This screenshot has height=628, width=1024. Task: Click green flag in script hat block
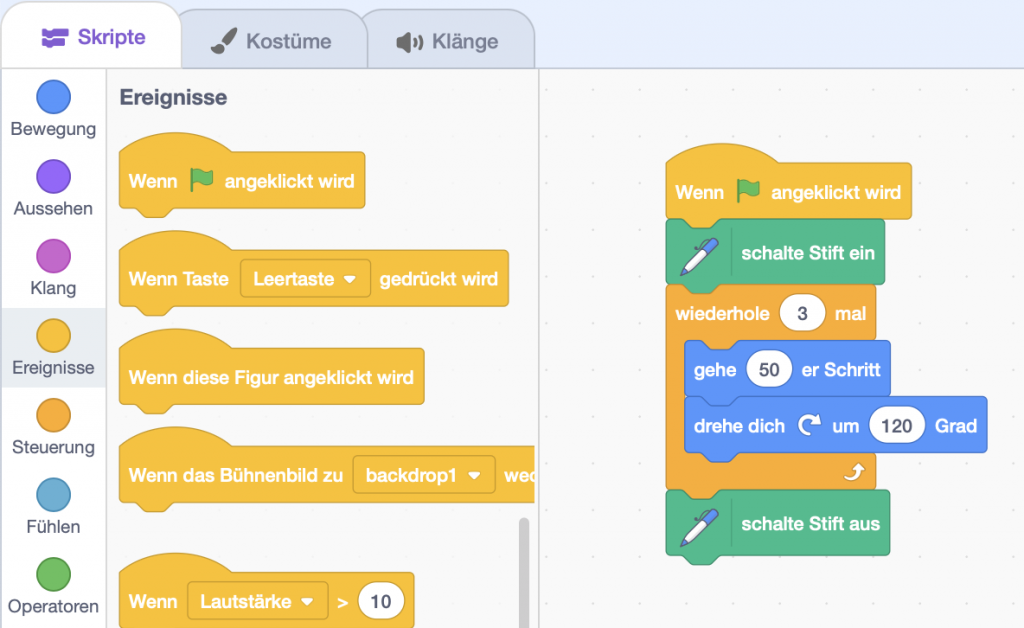tap(747, 191)
